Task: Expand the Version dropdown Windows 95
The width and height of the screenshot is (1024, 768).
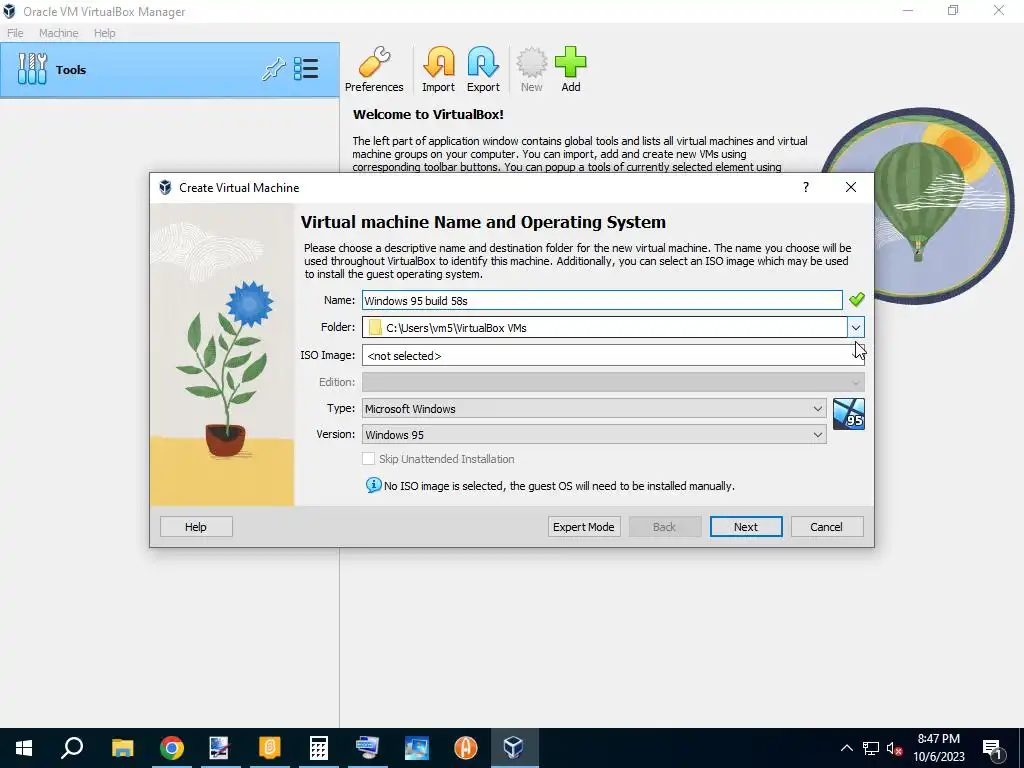Action: [594, 434]
